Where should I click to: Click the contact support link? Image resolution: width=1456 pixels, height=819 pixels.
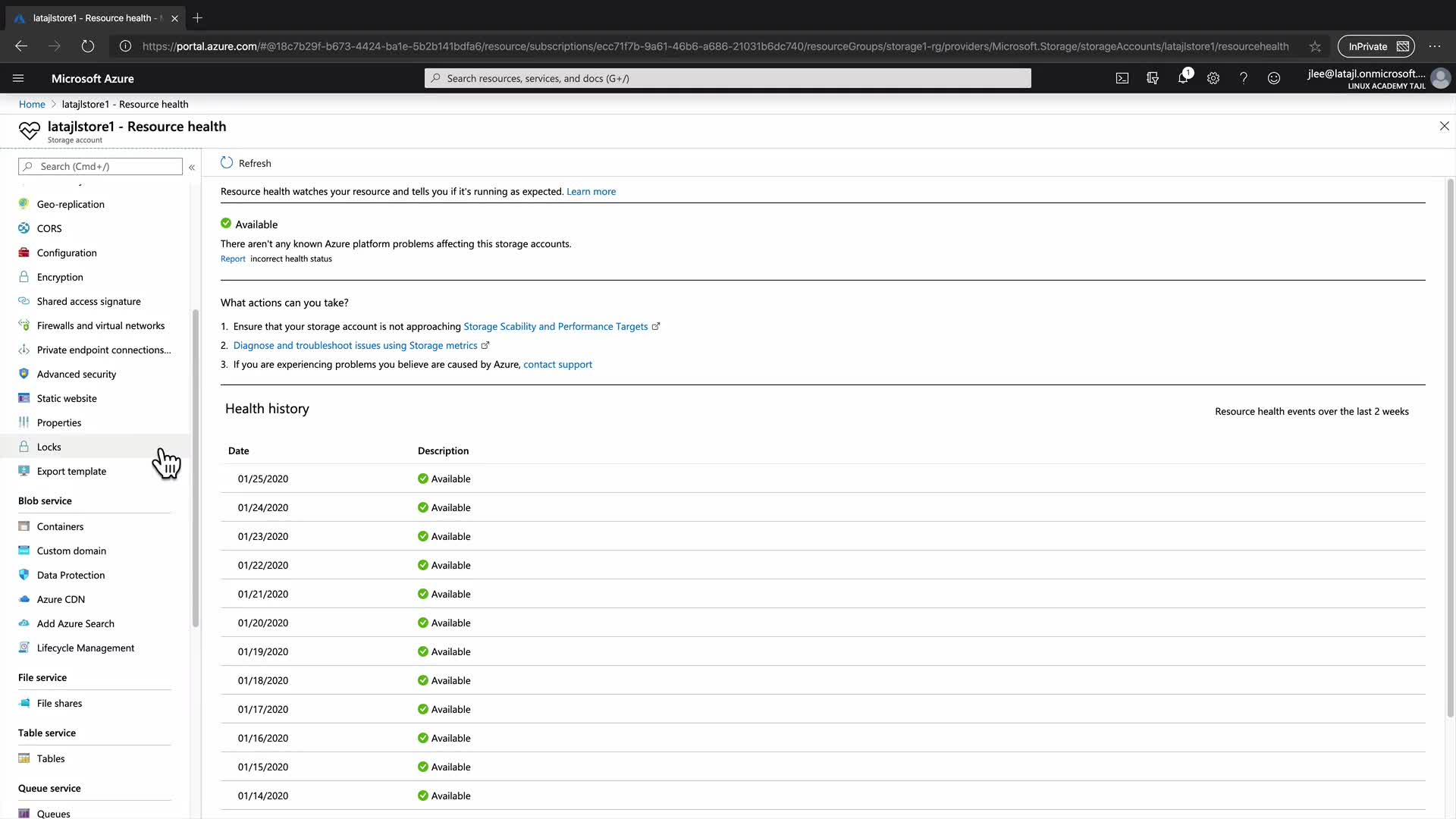(x=557, y=364)
